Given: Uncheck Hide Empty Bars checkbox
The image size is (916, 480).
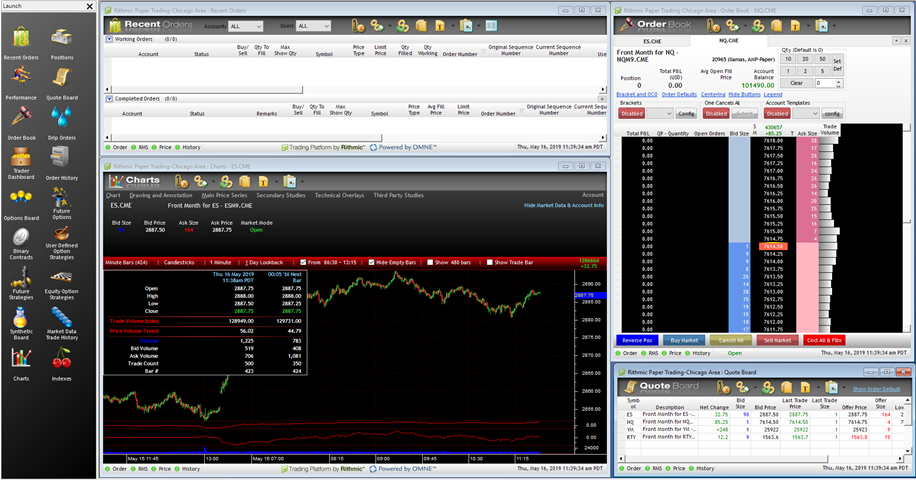Looking at the screenshot, I should click(371, 262).
